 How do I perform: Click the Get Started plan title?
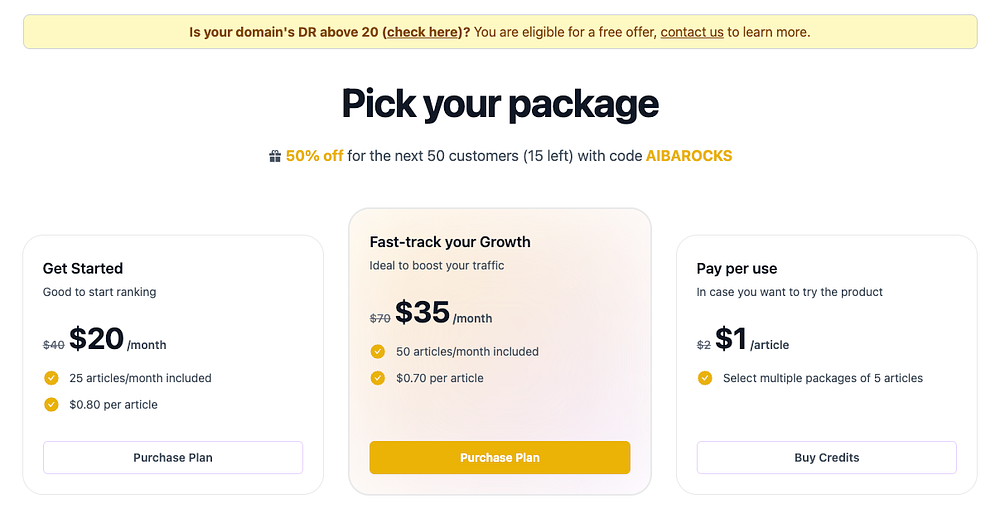83,268
